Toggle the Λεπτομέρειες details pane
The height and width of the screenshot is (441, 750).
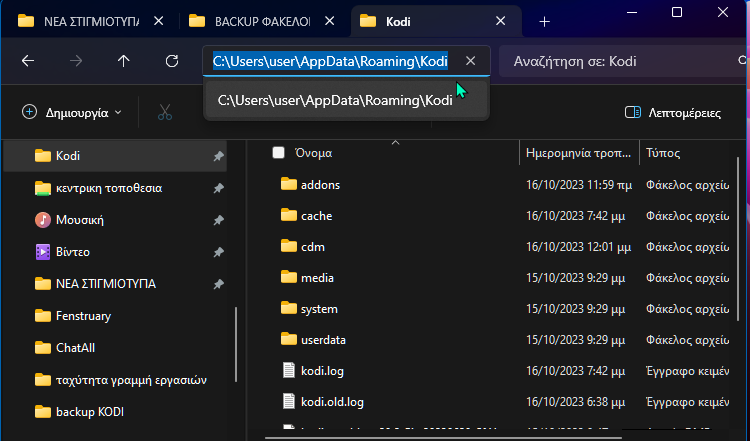tap(673, 113)
